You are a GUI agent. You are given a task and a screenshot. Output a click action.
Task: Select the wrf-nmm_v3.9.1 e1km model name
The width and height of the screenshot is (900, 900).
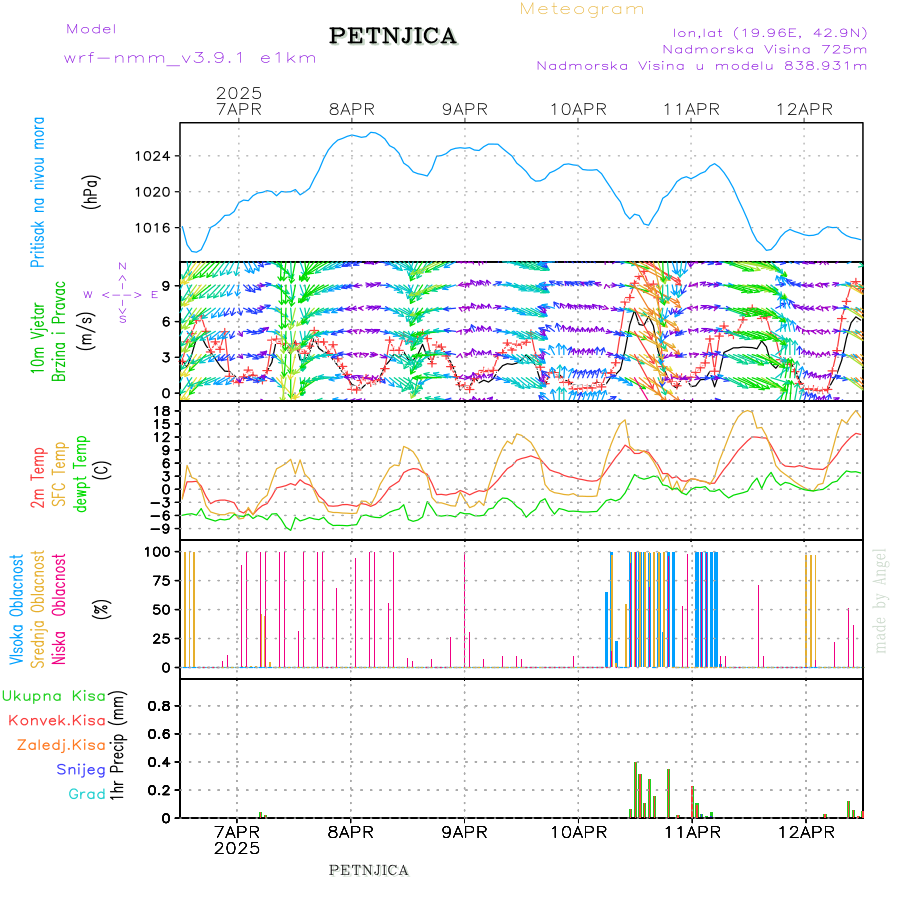coord(190,58)
